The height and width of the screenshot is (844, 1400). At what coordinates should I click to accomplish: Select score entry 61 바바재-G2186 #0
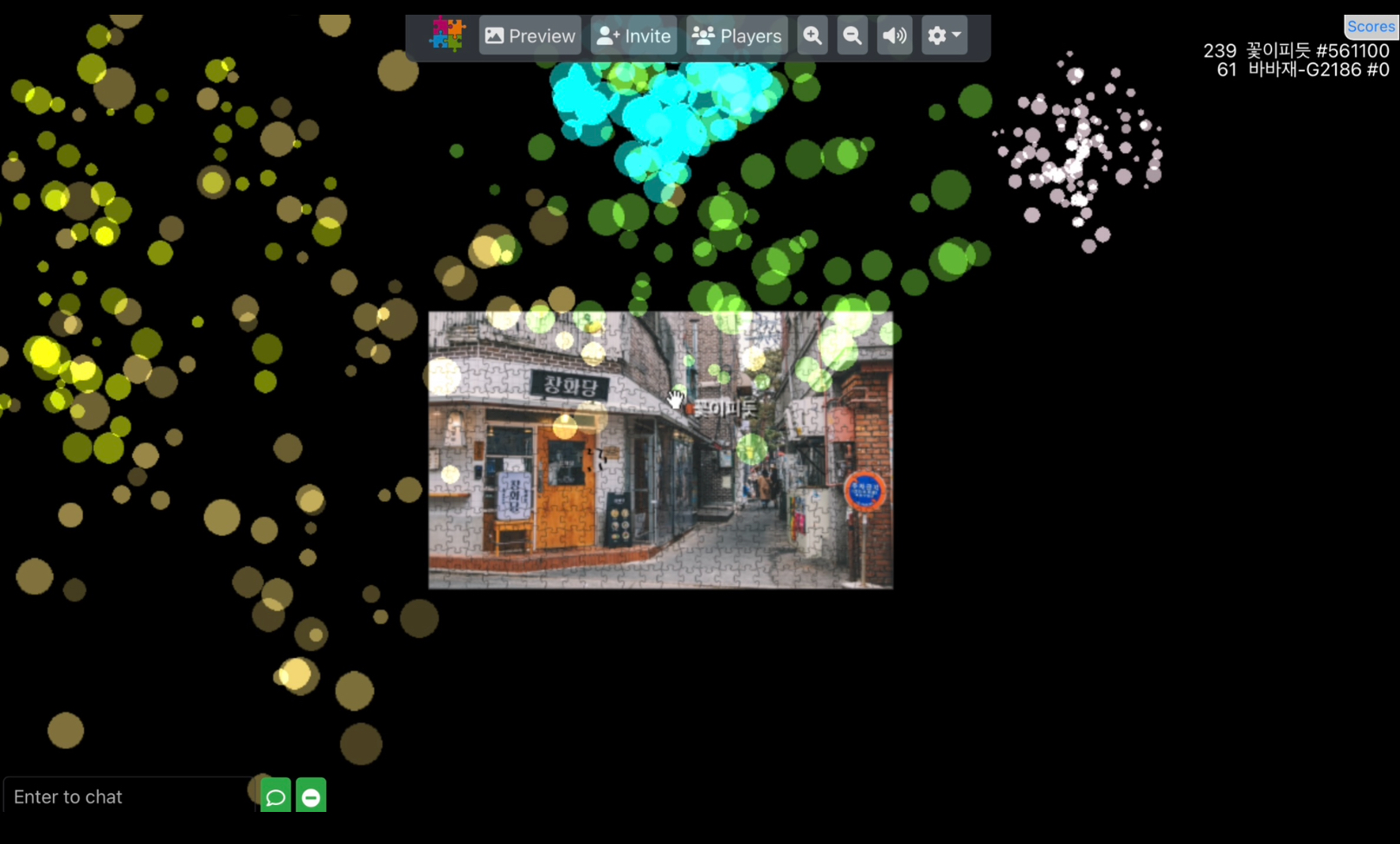pyautogui.click(x=1303, y=70)
